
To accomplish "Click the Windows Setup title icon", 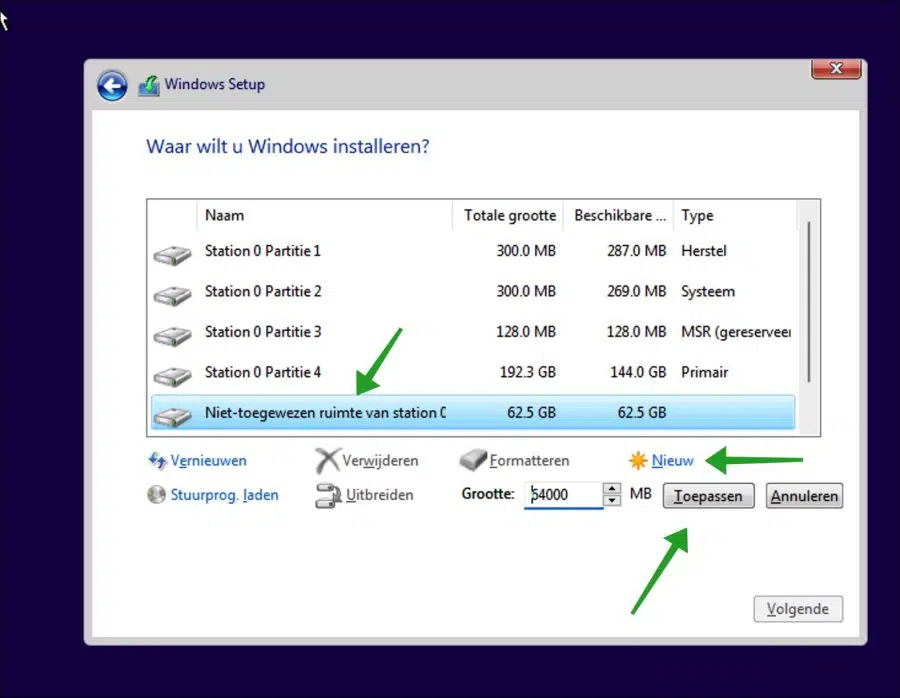I will coord(149,86).
